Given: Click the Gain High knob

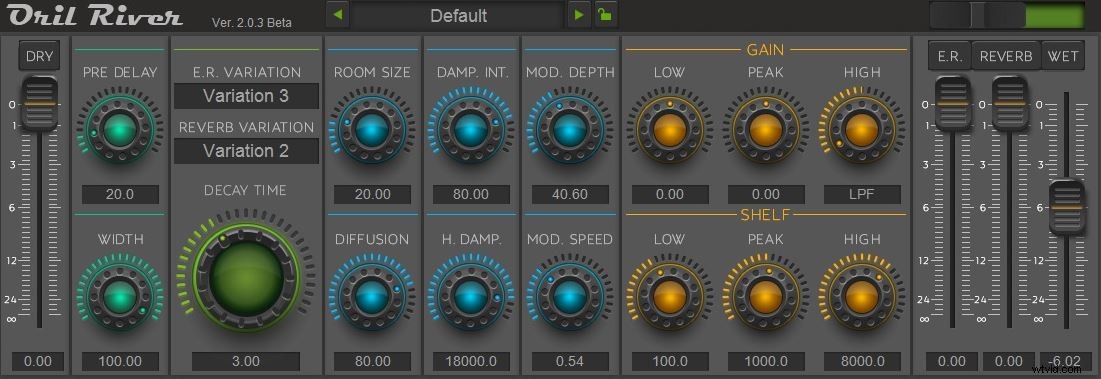Looking at the screenshot, I should (862, 130).
